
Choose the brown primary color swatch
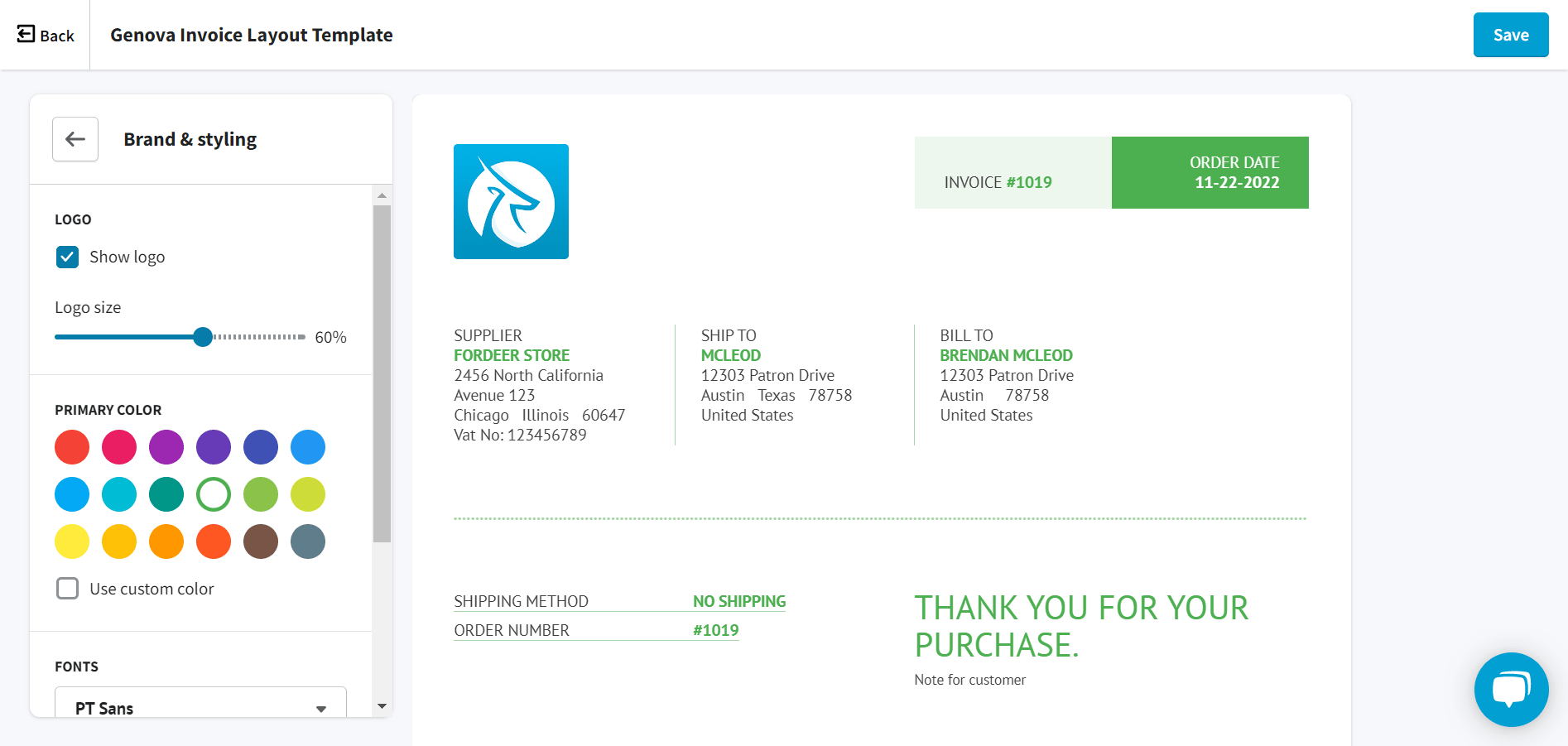(x=261, y=541)
